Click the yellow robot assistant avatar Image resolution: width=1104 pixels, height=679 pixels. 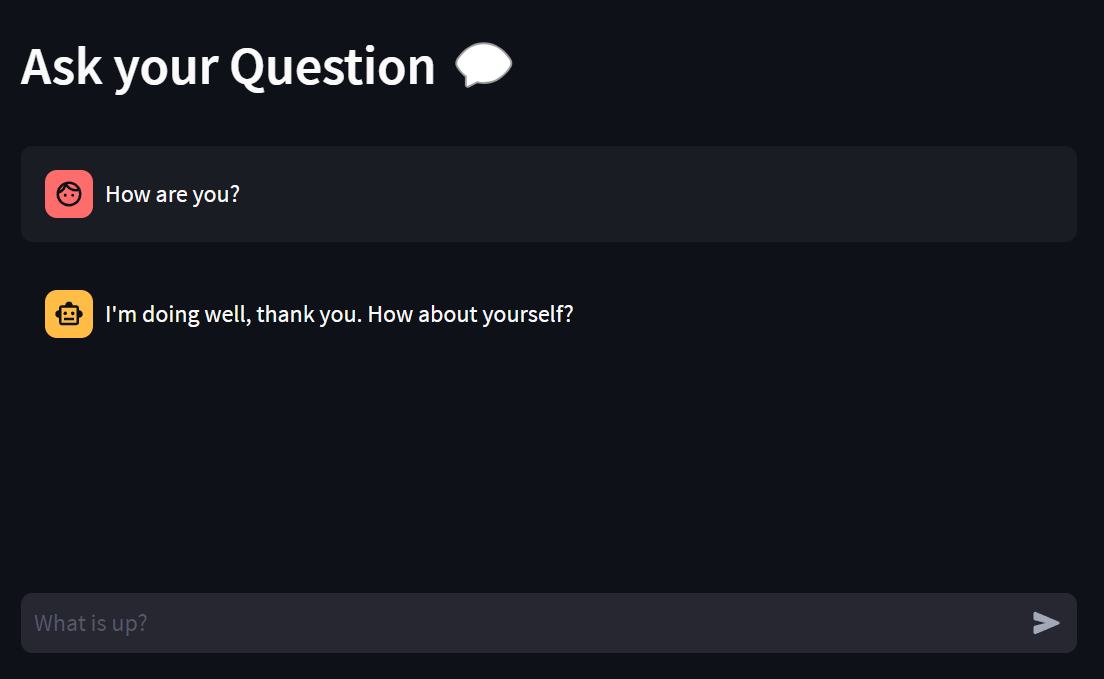(x=69, y=314)
